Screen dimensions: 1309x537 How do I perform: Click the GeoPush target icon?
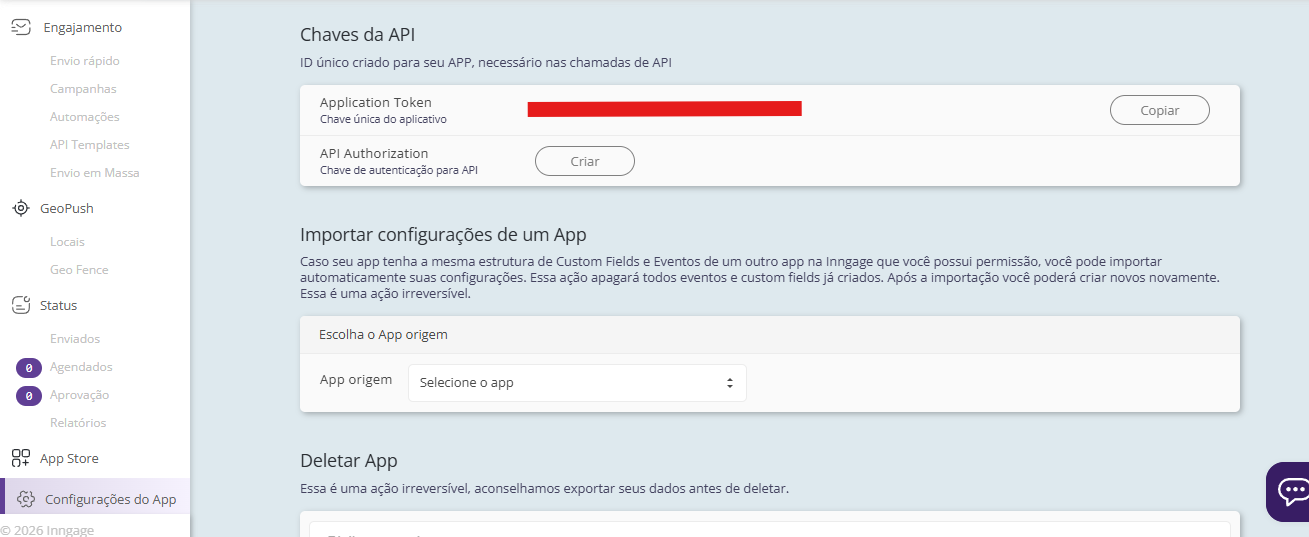pyautogui.click(x=21, y=208)
